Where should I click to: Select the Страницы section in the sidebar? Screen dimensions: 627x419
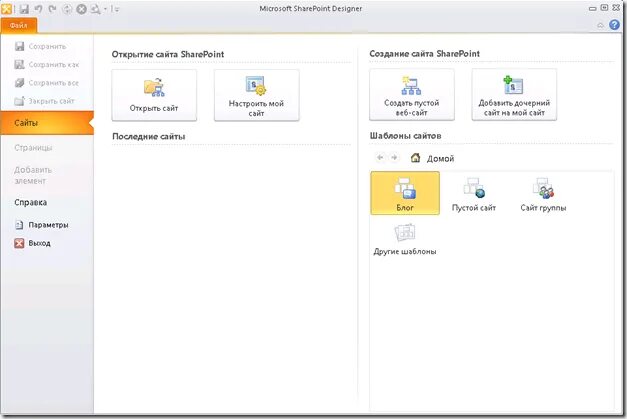(33, 148)
